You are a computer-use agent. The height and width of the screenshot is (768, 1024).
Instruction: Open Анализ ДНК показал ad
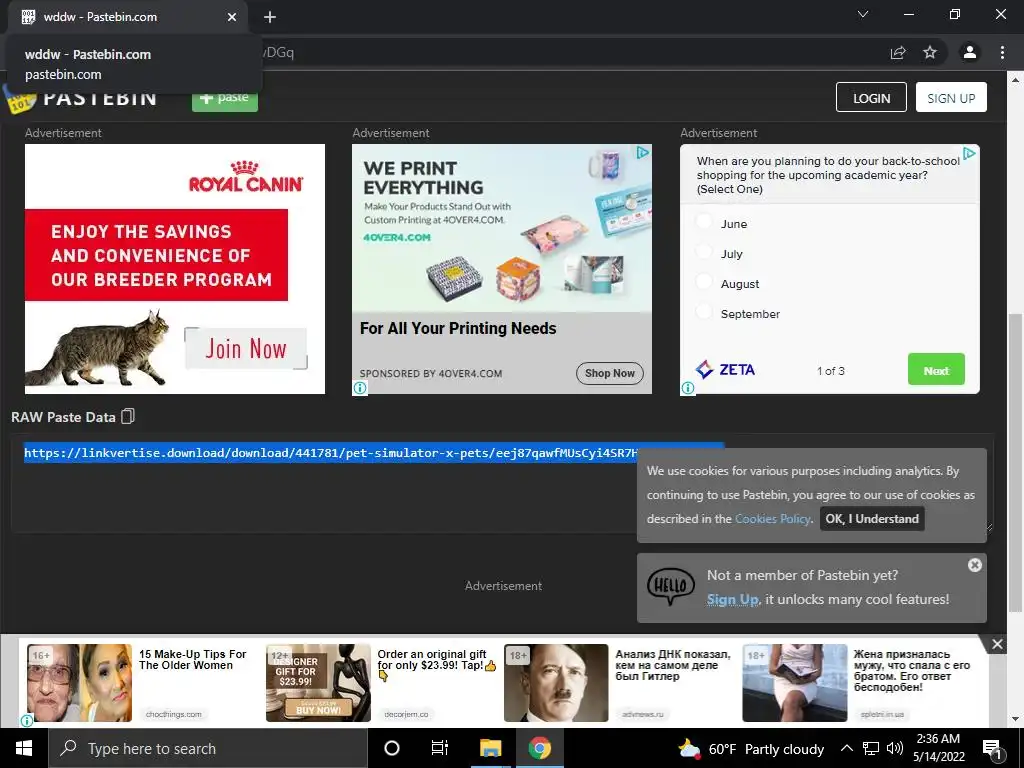pyautogui.click(x=673, y=665)
